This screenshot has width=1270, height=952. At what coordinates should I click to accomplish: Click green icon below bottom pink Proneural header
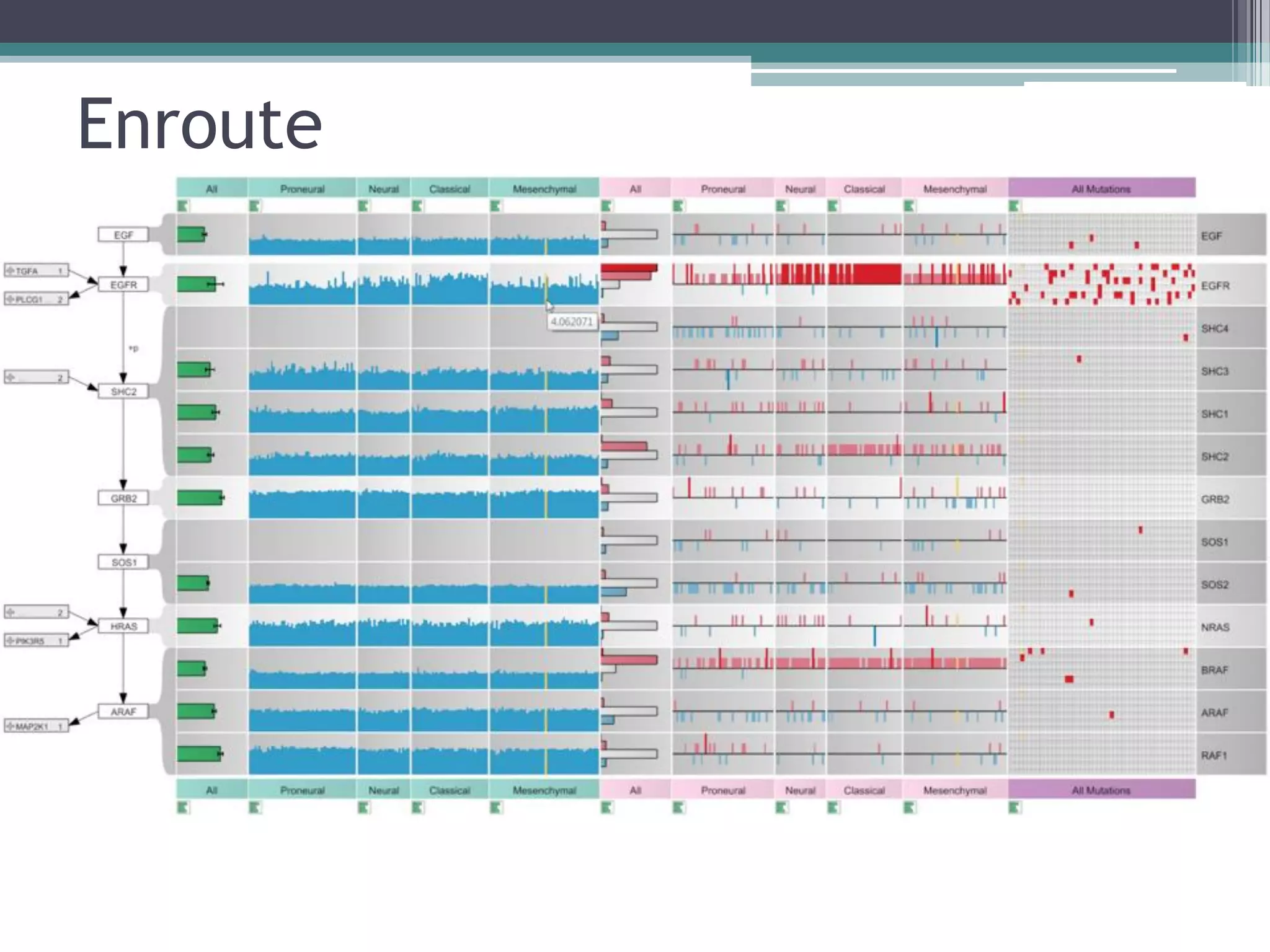pyautogui.click(x=678, y=807)
